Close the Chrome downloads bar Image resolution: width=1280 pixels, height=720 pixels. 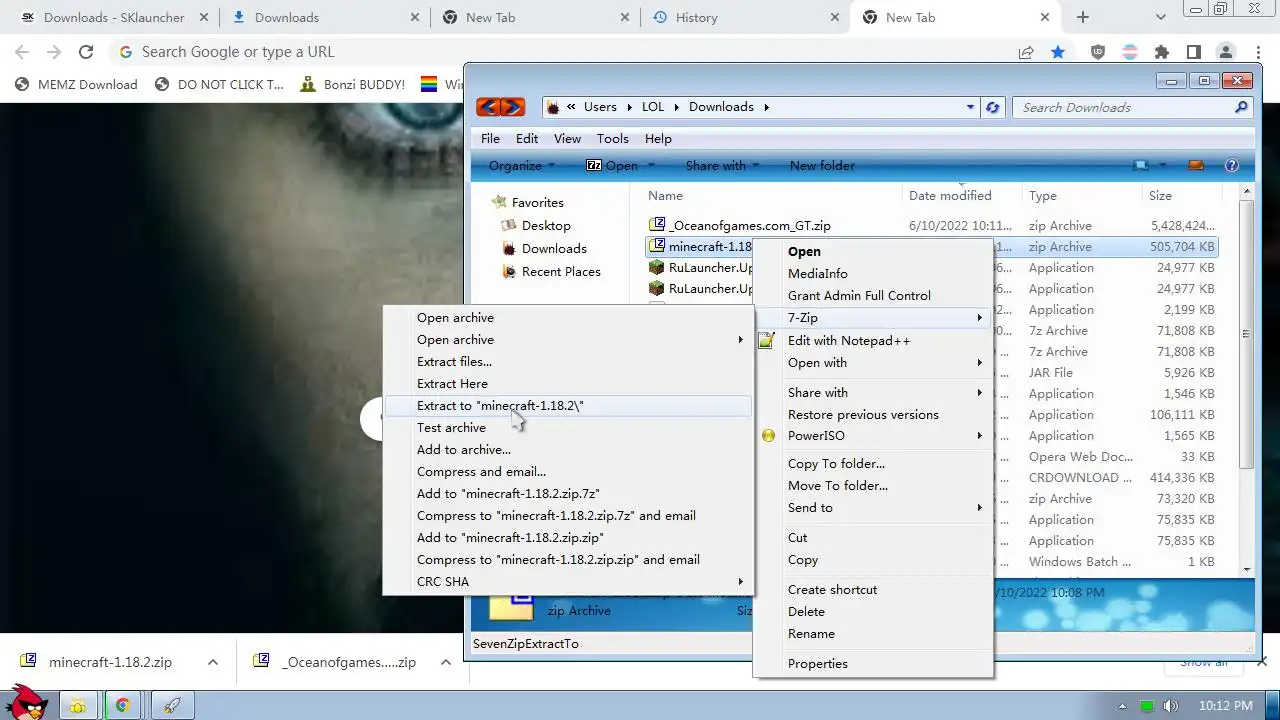(x=1261, y=661)
